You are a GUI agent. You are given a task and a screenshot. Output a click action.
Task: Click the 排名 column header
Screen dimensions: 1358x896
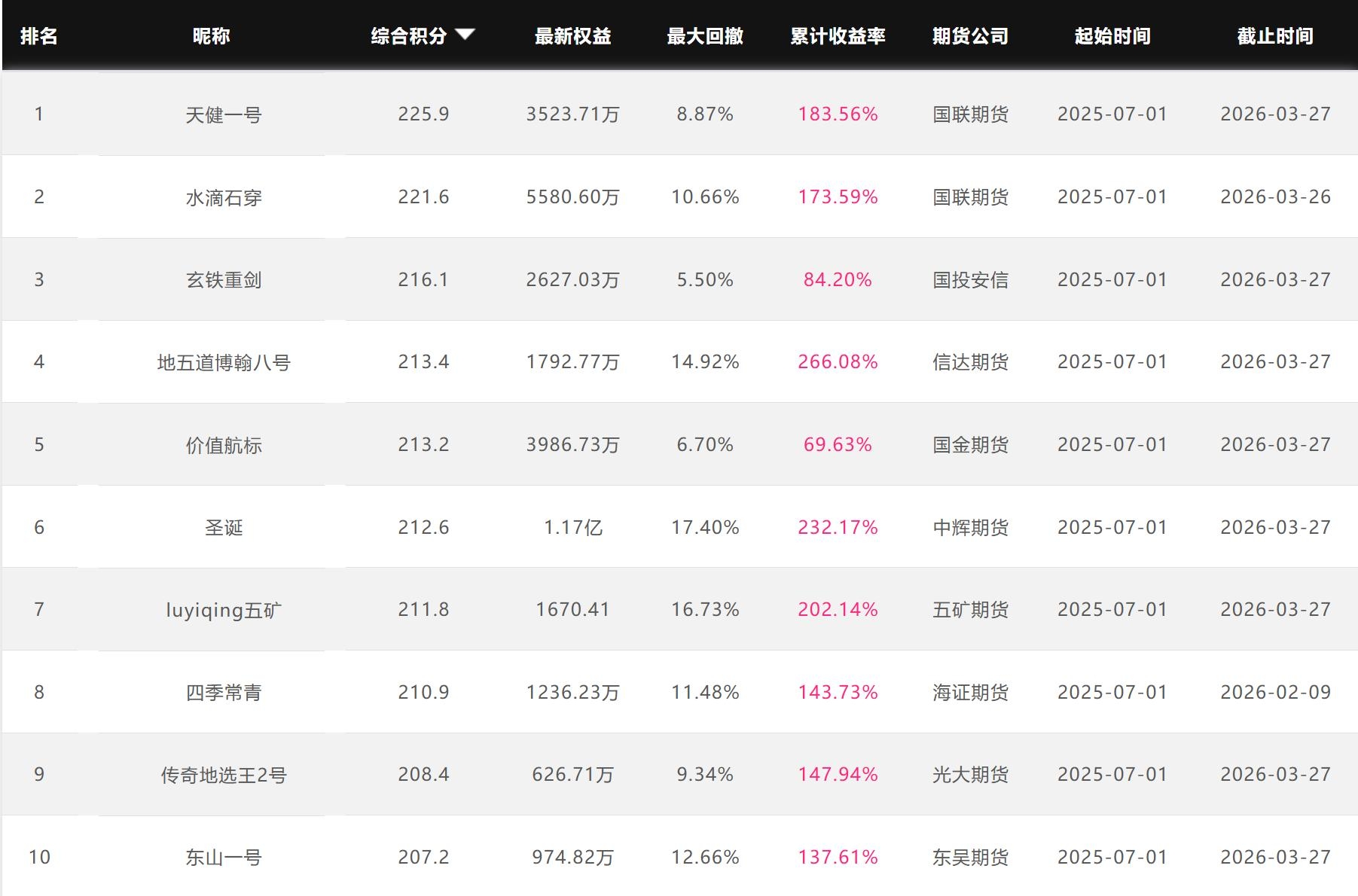[38, 36]
